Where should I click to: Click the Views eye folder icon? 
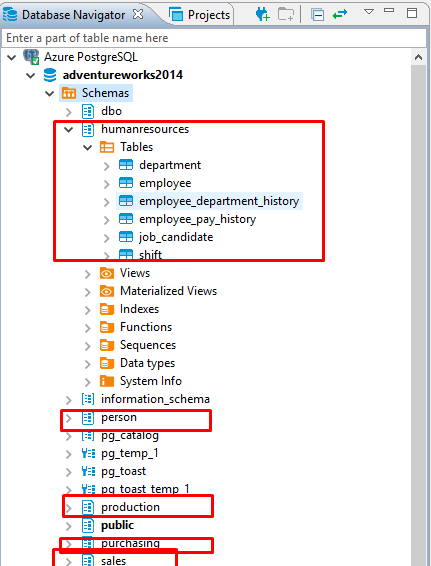click(106, 273)
